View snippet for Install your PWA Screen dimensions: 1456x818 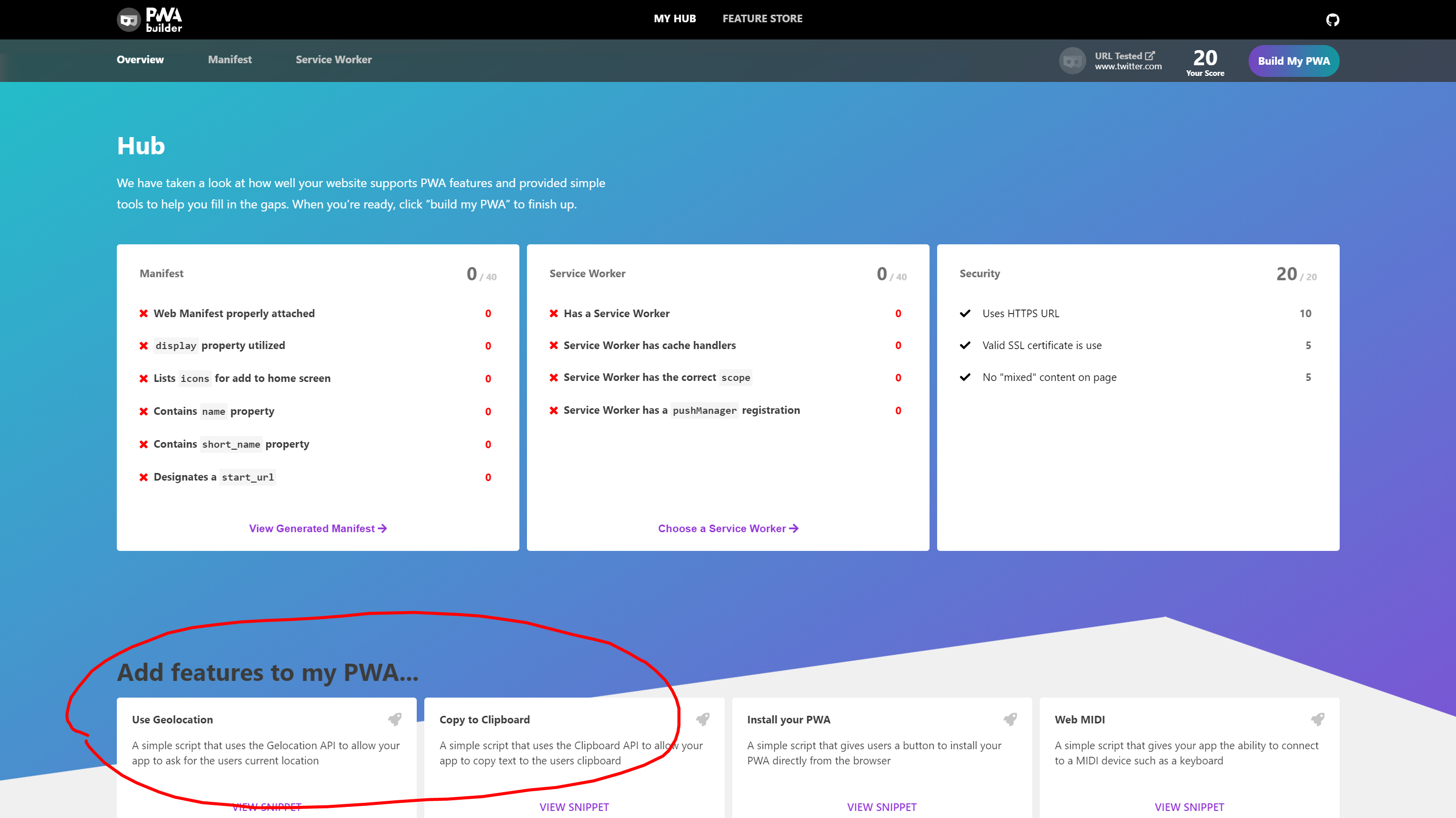(x=881, y=807)
